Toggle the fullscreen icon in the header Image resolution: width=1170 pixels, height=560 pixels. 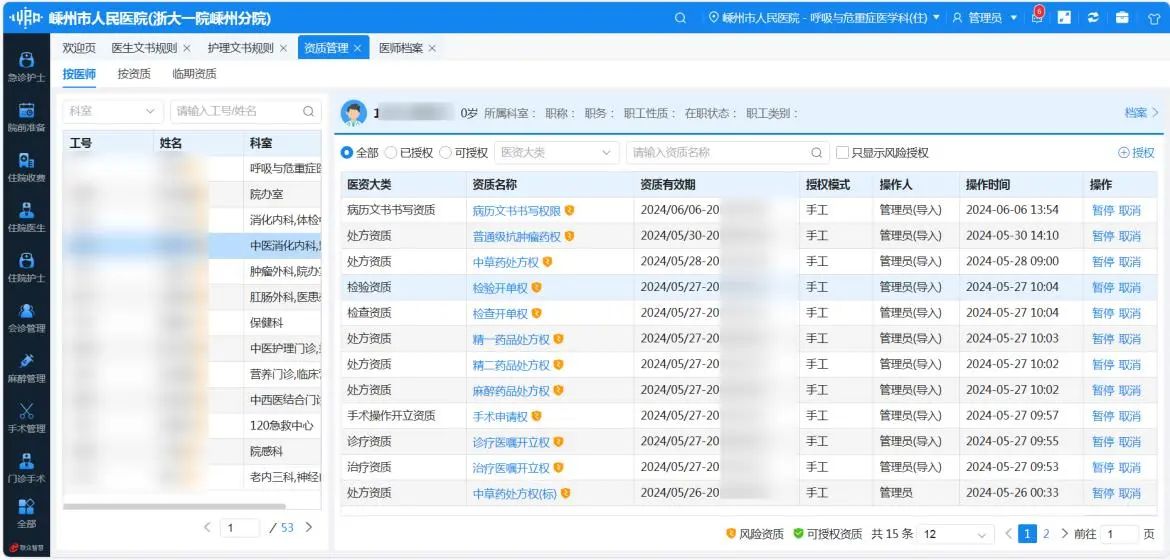coord(1064,17)
